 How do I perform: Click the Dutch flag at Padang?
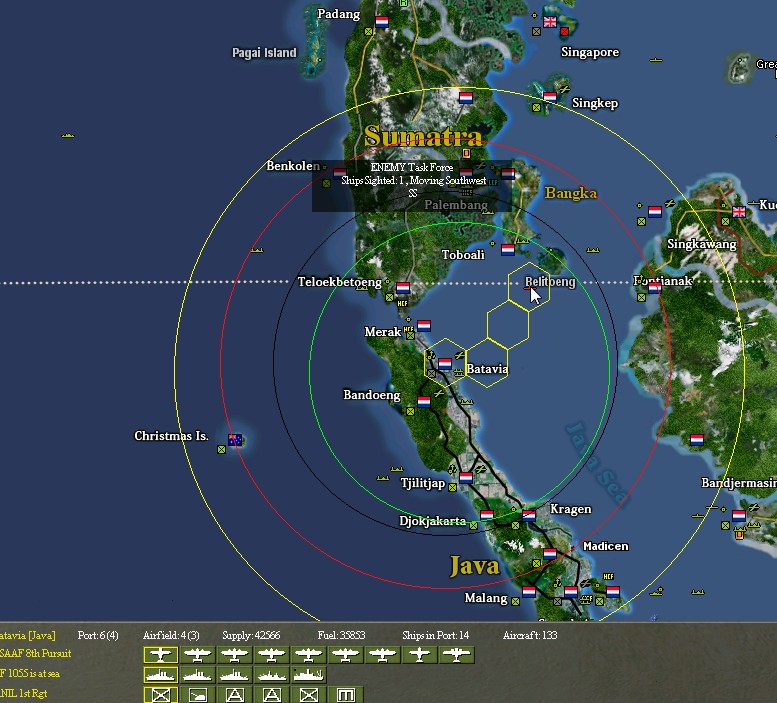(x=382, y=22)
